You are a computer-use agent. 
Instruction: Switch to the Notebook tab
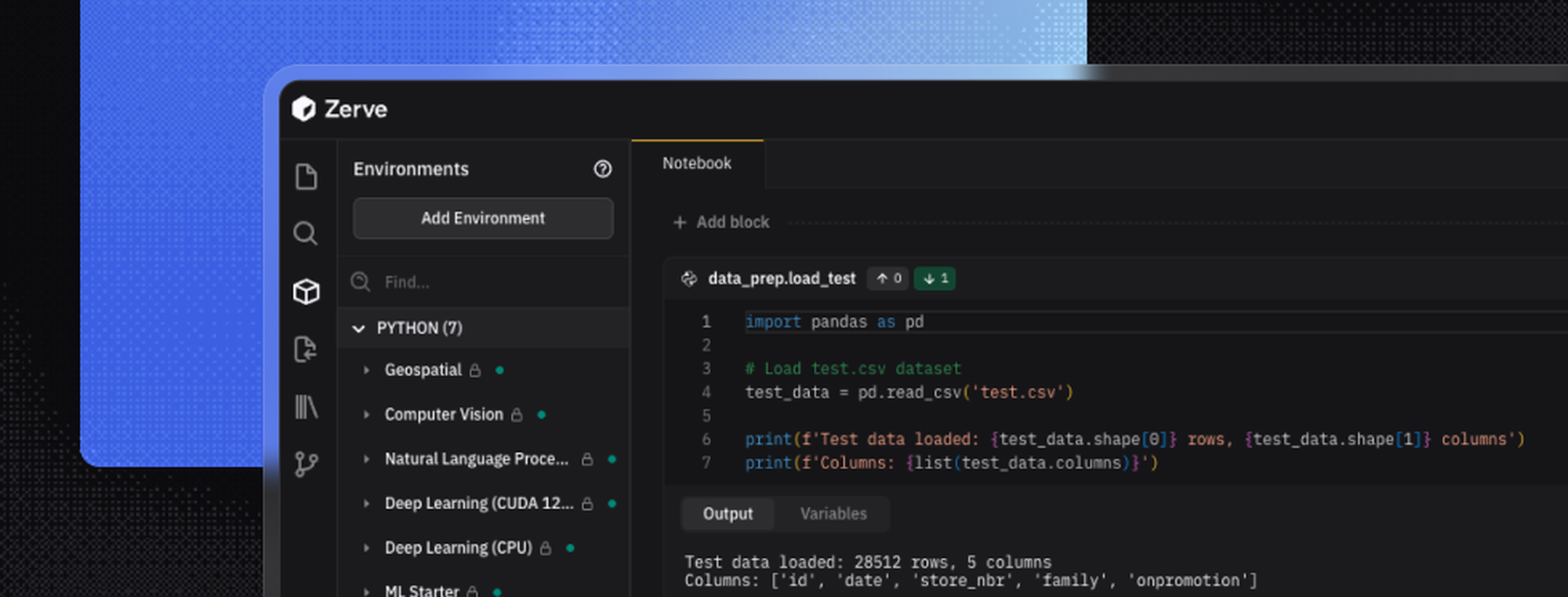(x=696, y=163)
